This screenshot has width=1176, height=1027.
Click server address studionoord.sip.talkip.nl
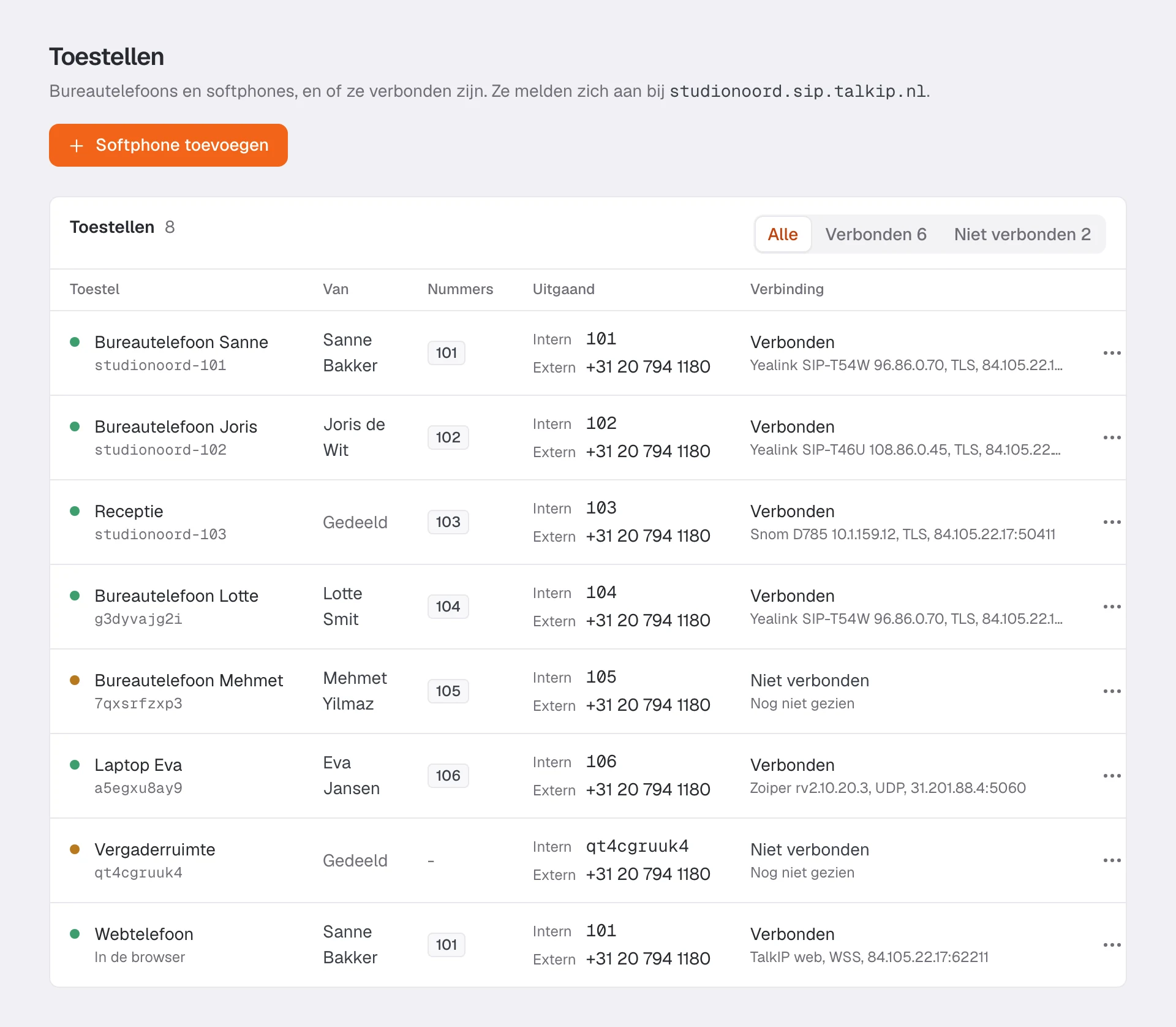tap(797, 91)
